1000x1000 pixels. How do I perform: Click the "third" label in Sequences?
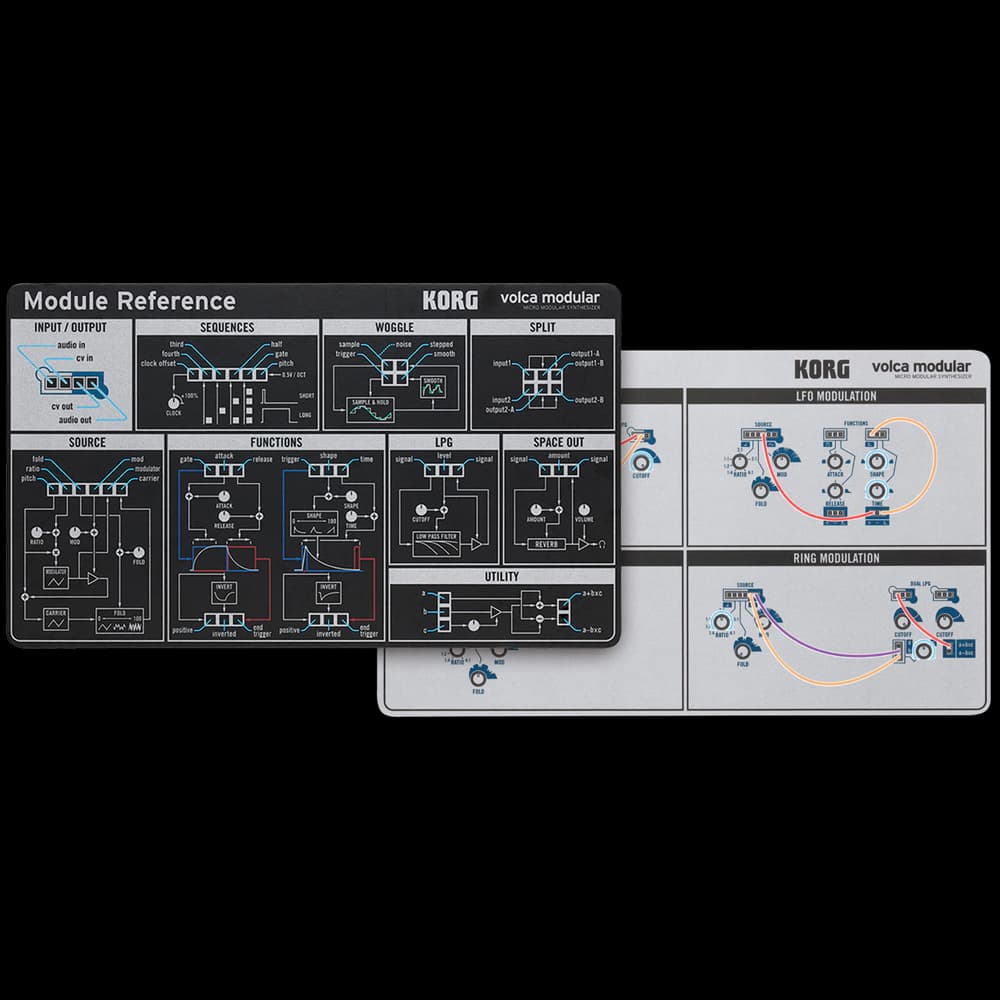(177, 344)
